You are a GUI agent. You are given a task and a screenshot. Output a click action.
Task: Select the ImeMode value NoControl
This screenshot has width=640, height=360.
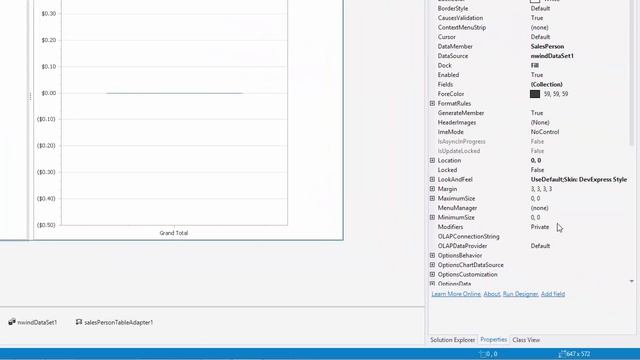[x=545, y=132]
